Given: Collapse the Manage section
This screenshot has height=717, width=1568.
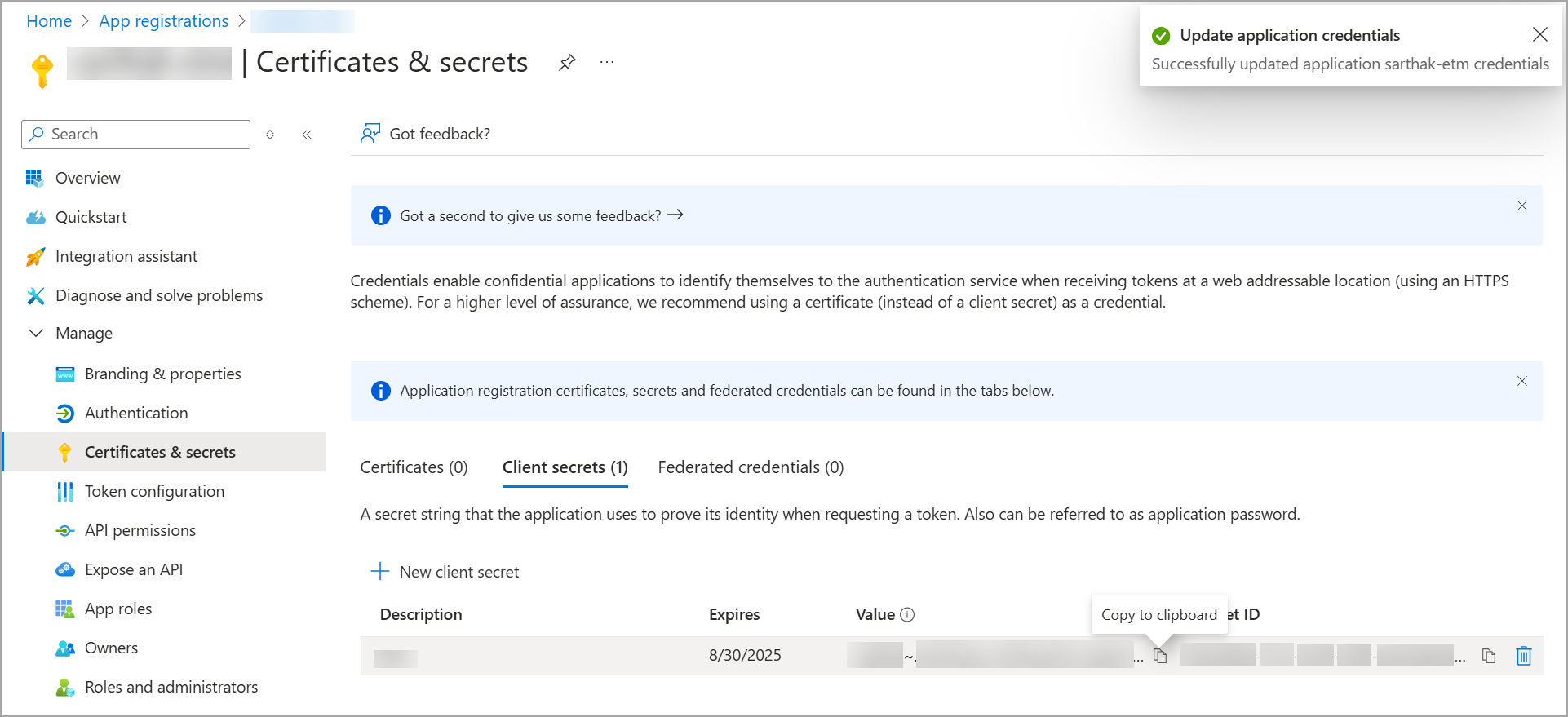Looking at the screenshot, I should [x=36, y=333].
